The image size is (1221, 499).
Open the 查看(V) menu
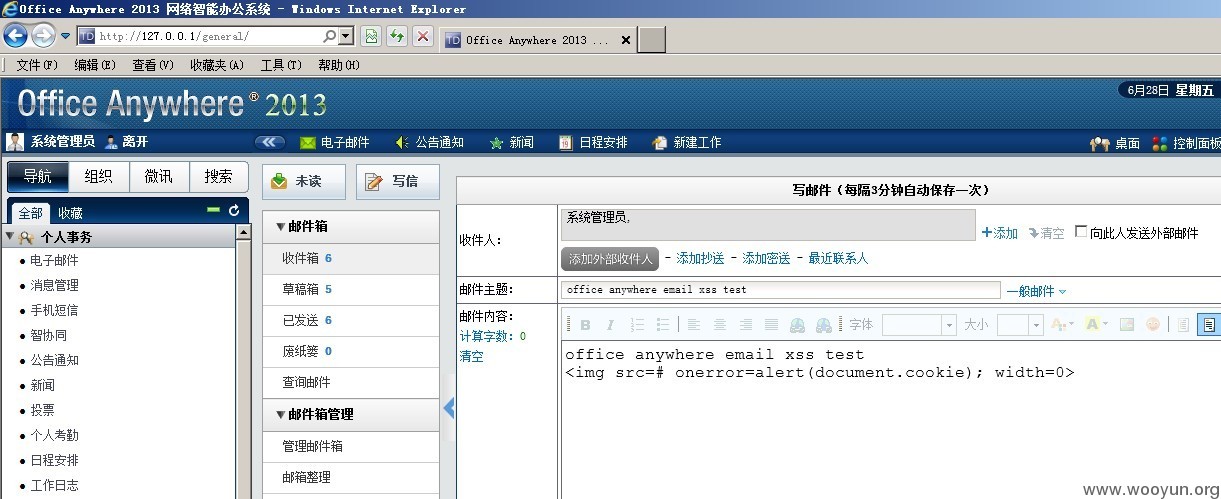point(153,65)
